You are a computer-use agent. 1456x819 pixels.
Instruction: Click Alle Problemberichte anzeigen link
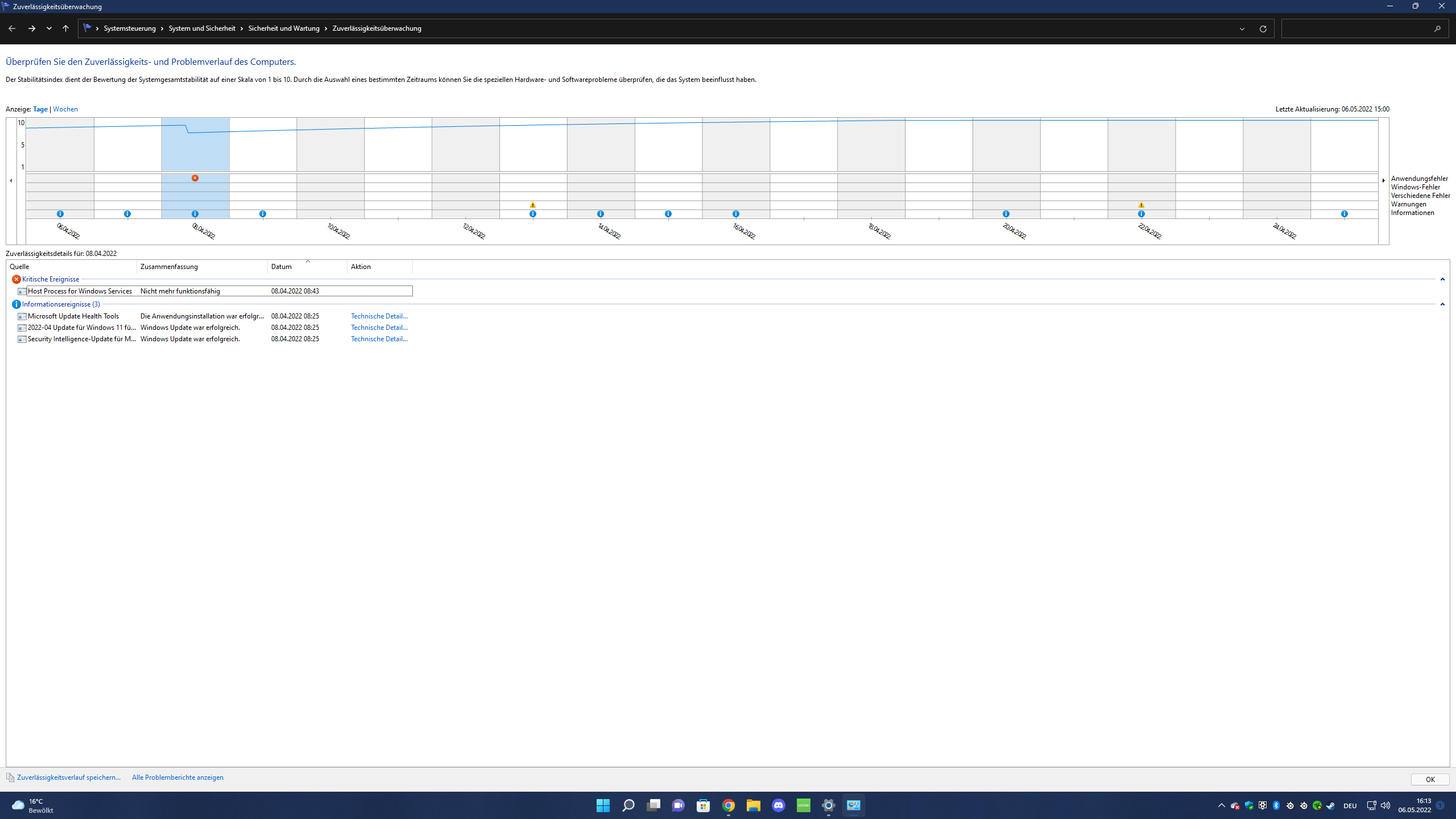tap(177, 777)
